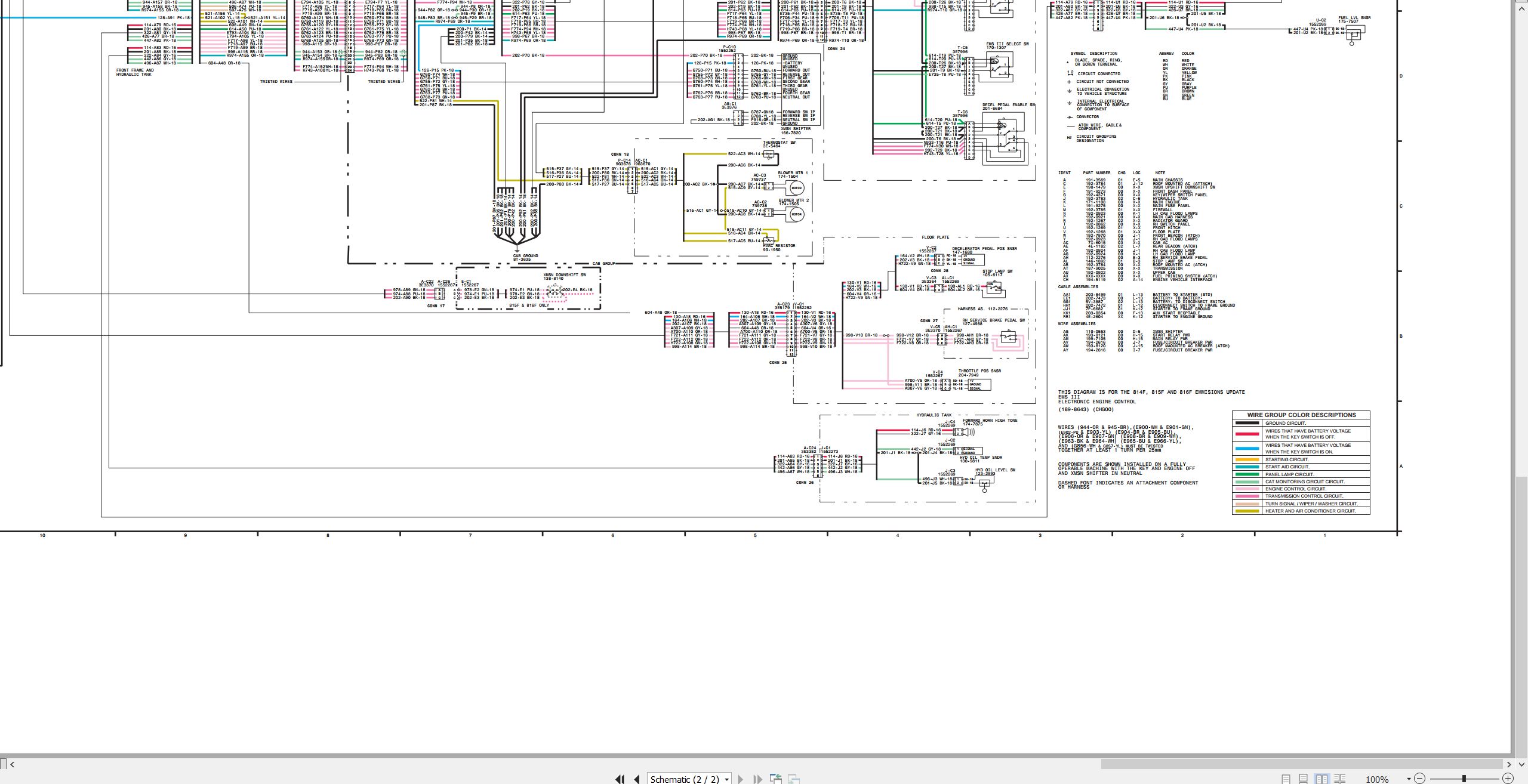
Task: Open the Schematic (2 / 2) page selector
Action: pyautogui.click(x=689, y=779)
